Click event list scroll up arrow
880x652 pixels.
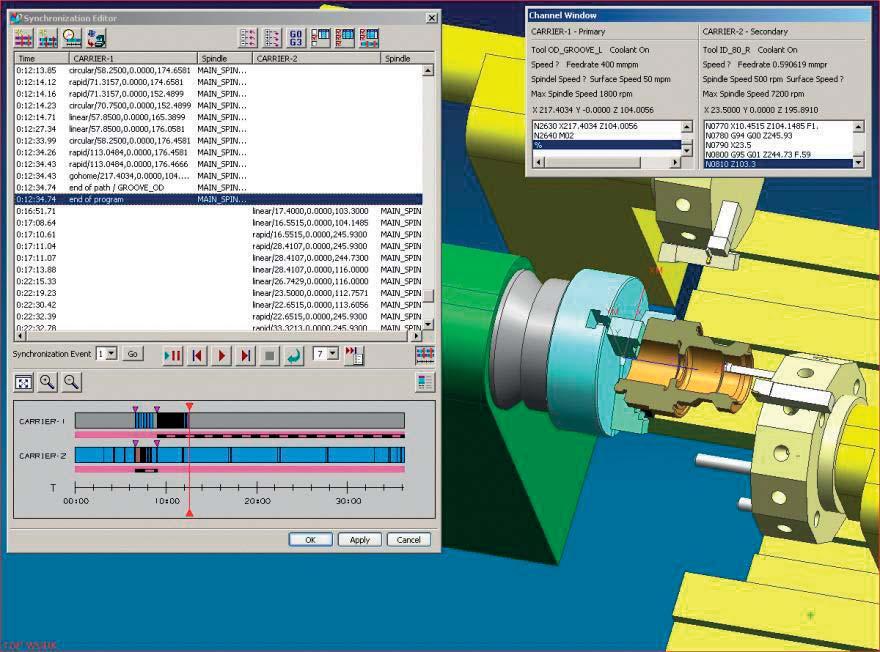tap(428, 71)
